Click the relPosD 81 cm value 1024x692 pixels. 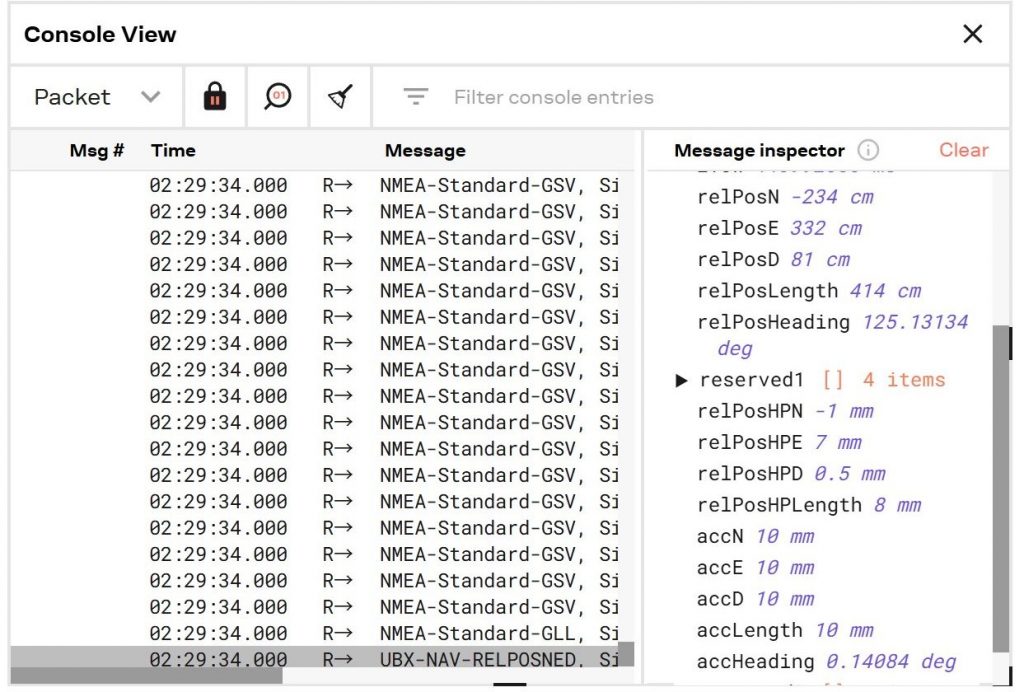[820, 259]
